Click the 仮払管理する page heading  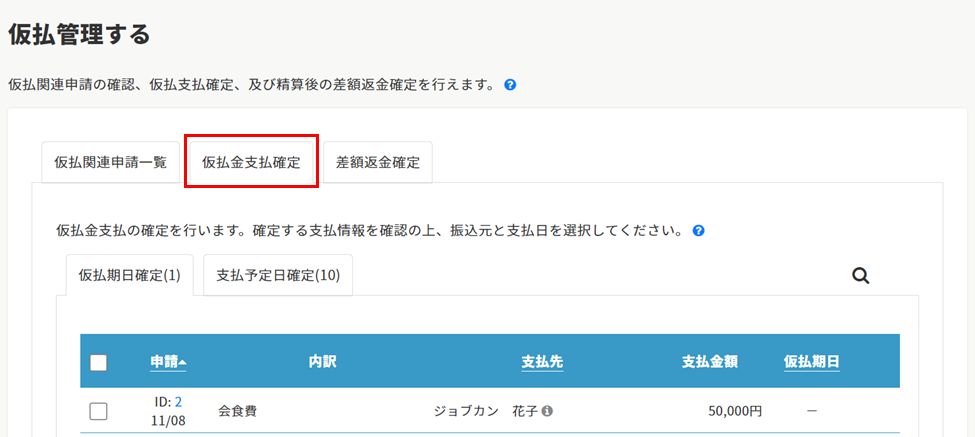pos(80,34)
